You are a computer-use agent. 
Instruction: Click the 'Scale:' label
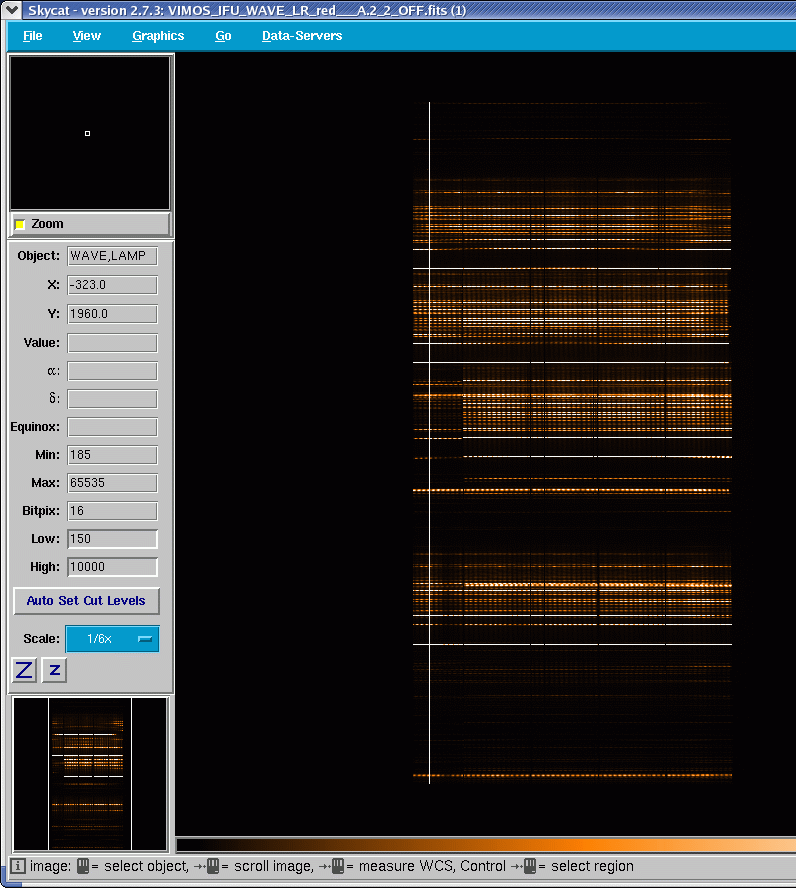click(41, 639)
